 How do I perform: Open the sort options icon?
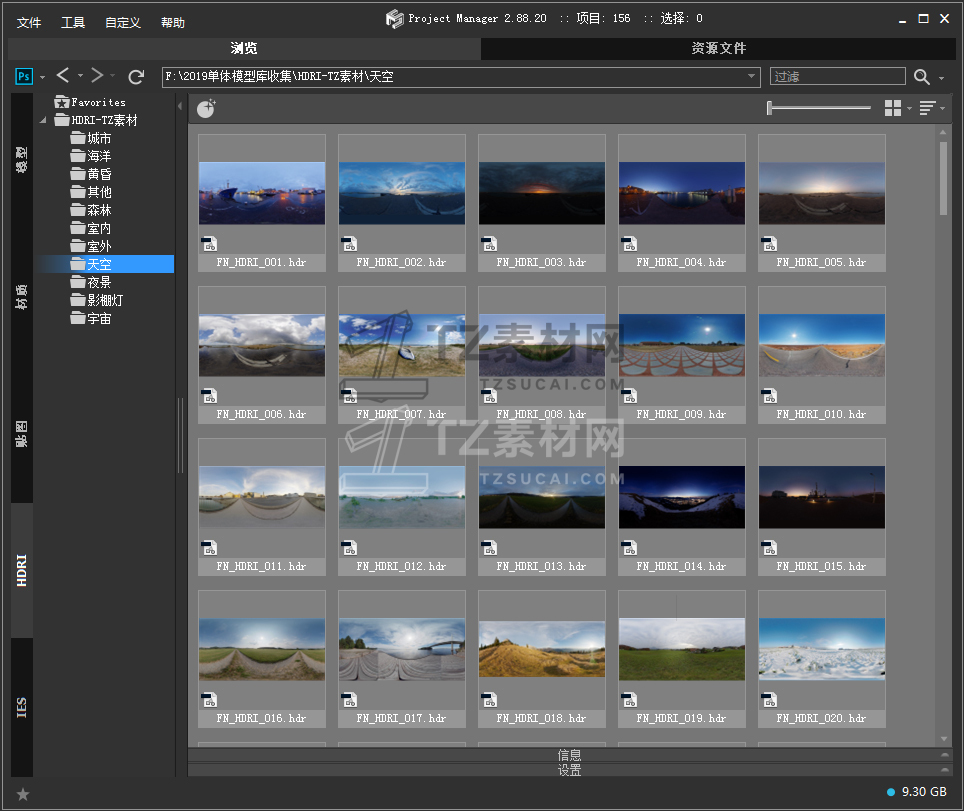[x=927, y=108]
